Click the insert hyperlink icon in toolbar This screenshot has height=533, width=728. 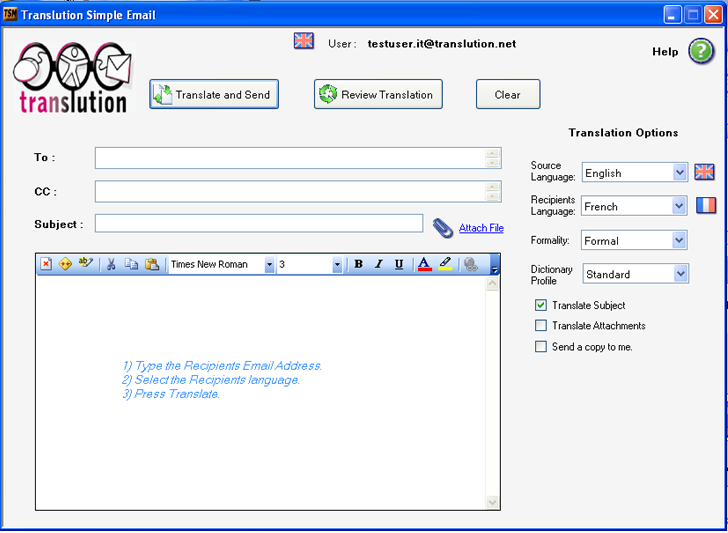[x=471, y=264]
